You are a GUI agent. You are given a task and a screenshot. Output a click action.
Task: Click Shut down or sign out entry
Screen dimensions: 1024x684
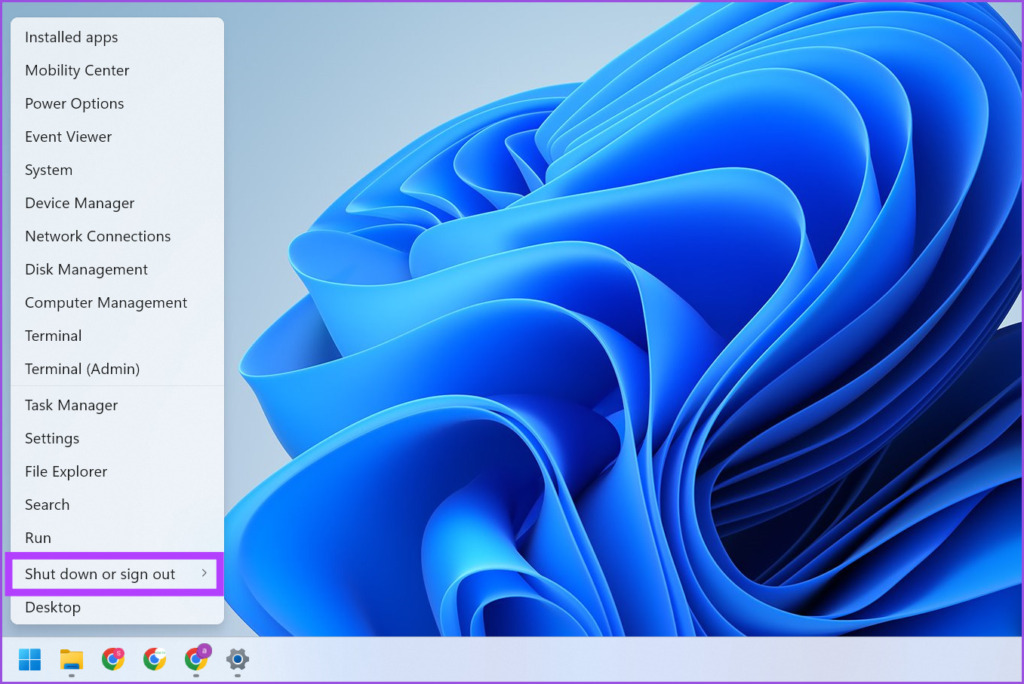point(115,574)
